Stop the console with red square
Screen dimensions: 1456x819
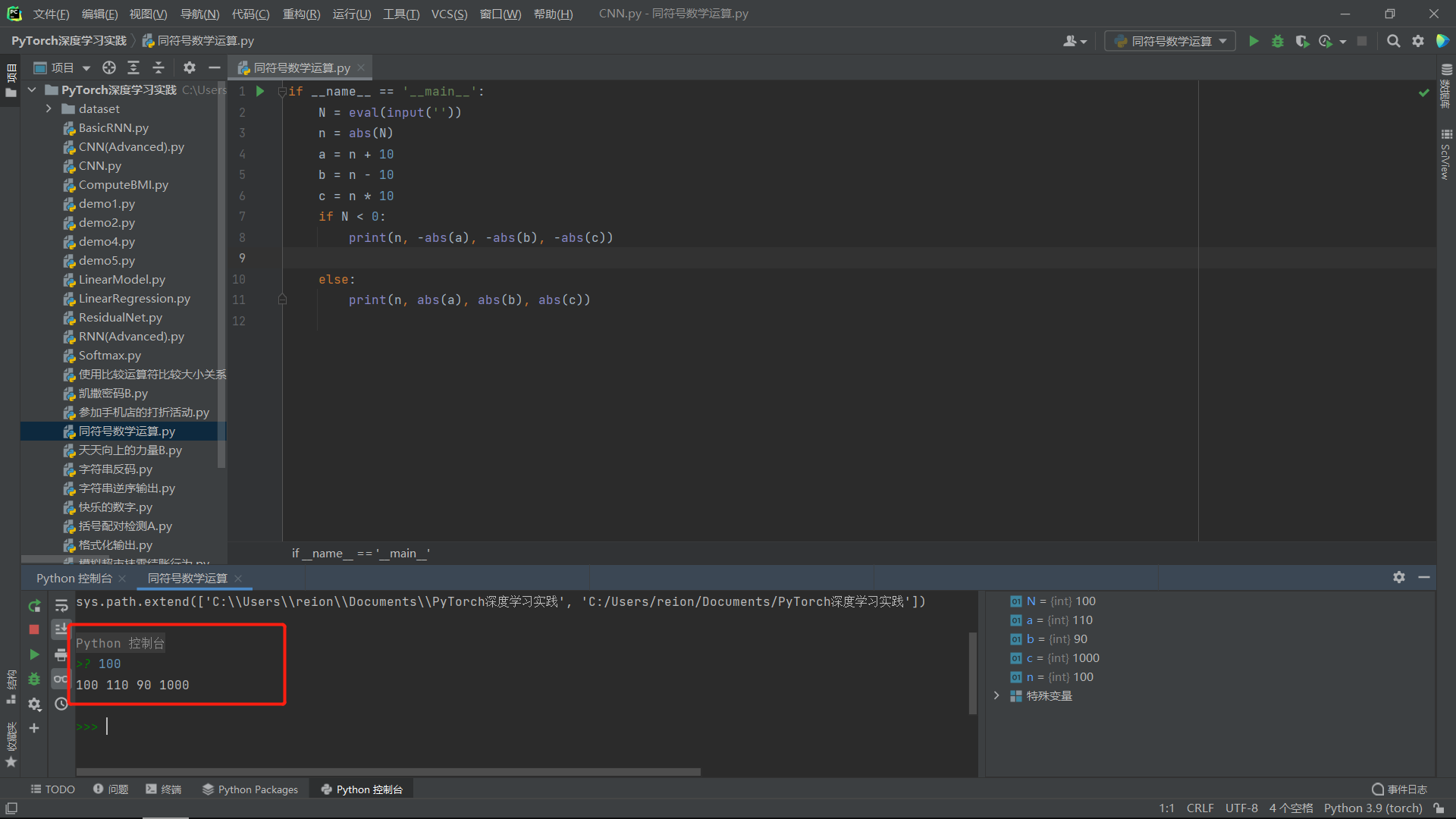click(x=34, y=630)
